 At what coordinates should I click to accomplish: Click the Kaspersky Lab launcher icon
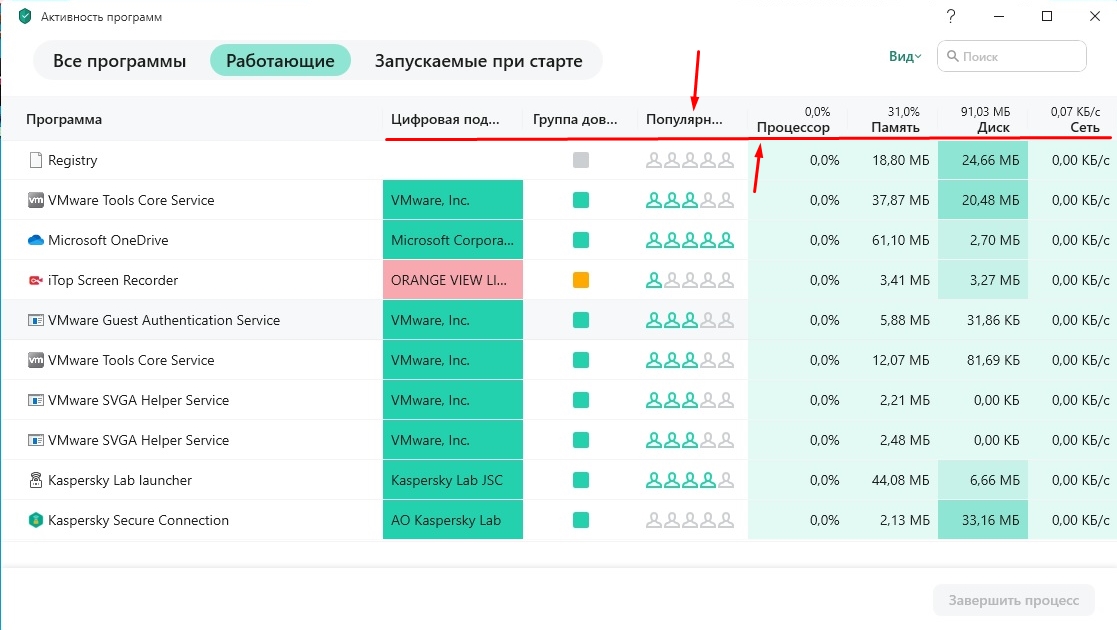(36, 480)
